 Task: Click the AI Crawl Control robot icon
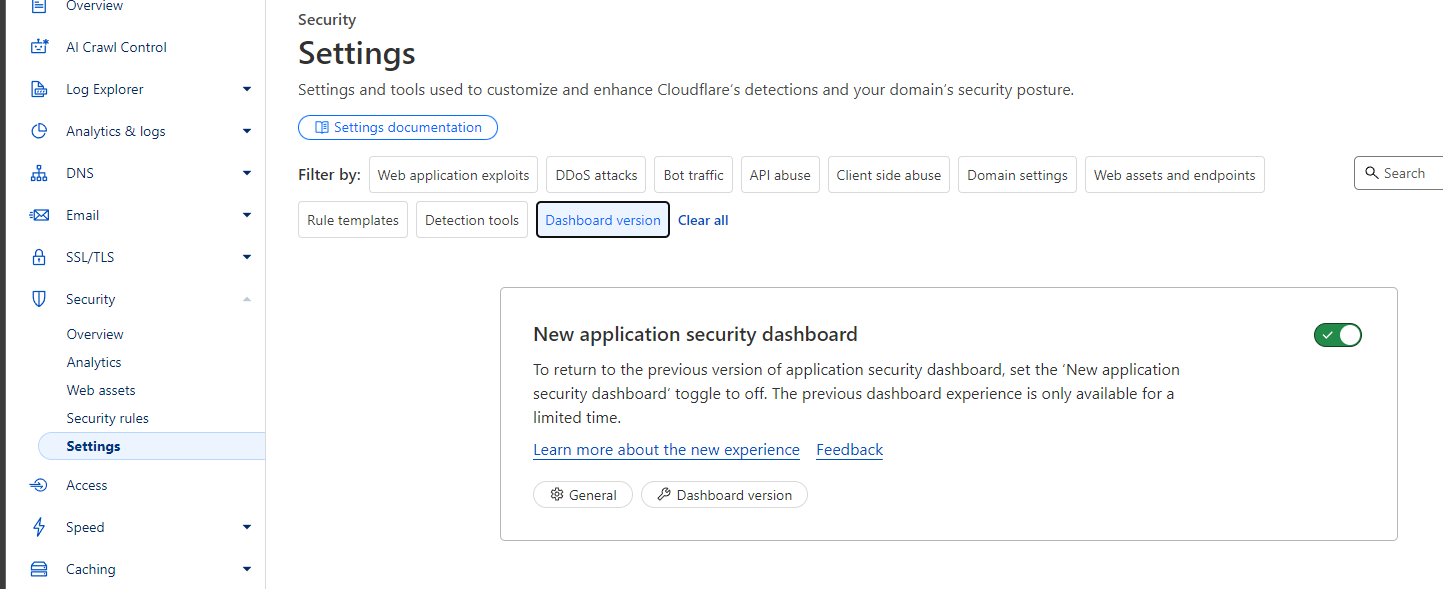(x=39, y=47)
